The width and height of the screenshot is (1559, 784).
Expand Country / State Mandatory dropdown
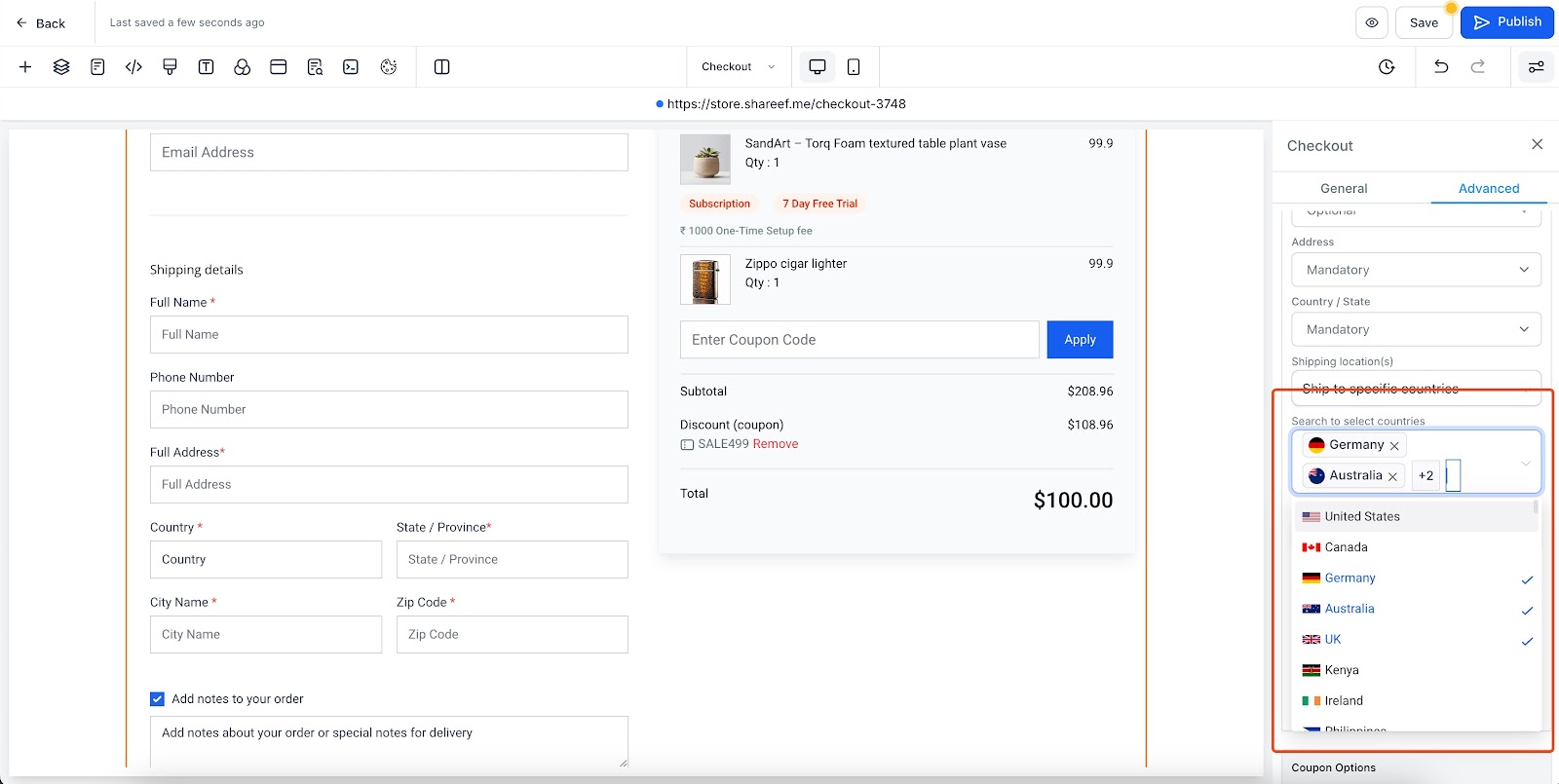click(x=1417, y=329)
